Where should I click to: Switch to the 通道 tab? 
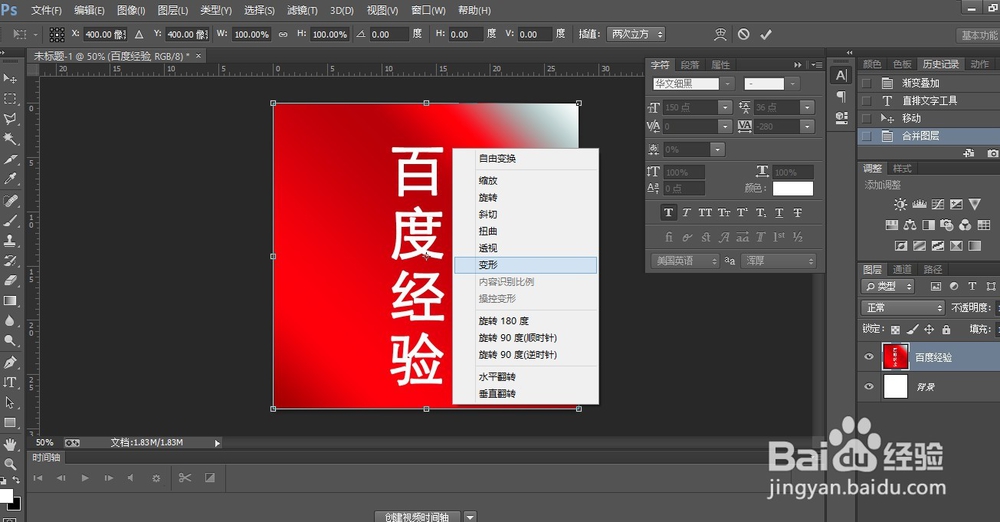pos(902,269)
